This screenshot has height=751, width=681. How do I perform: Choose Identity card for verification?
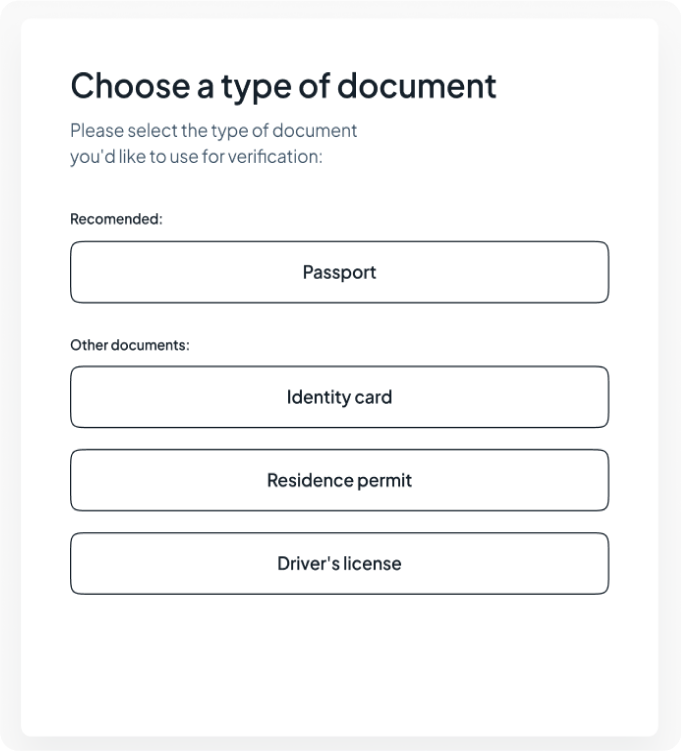point(340,397)
